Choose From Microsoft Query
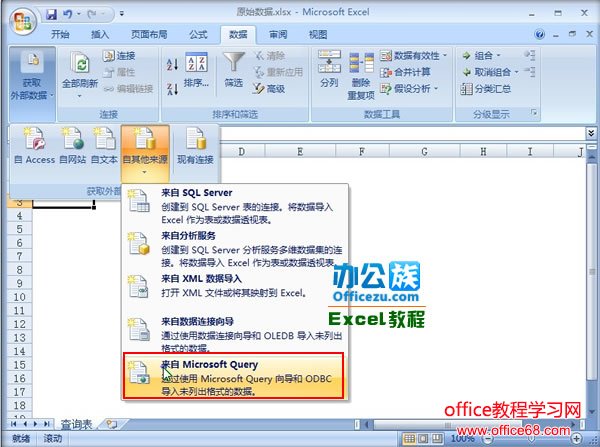This screenshot has width=600, height=447. 233,376
